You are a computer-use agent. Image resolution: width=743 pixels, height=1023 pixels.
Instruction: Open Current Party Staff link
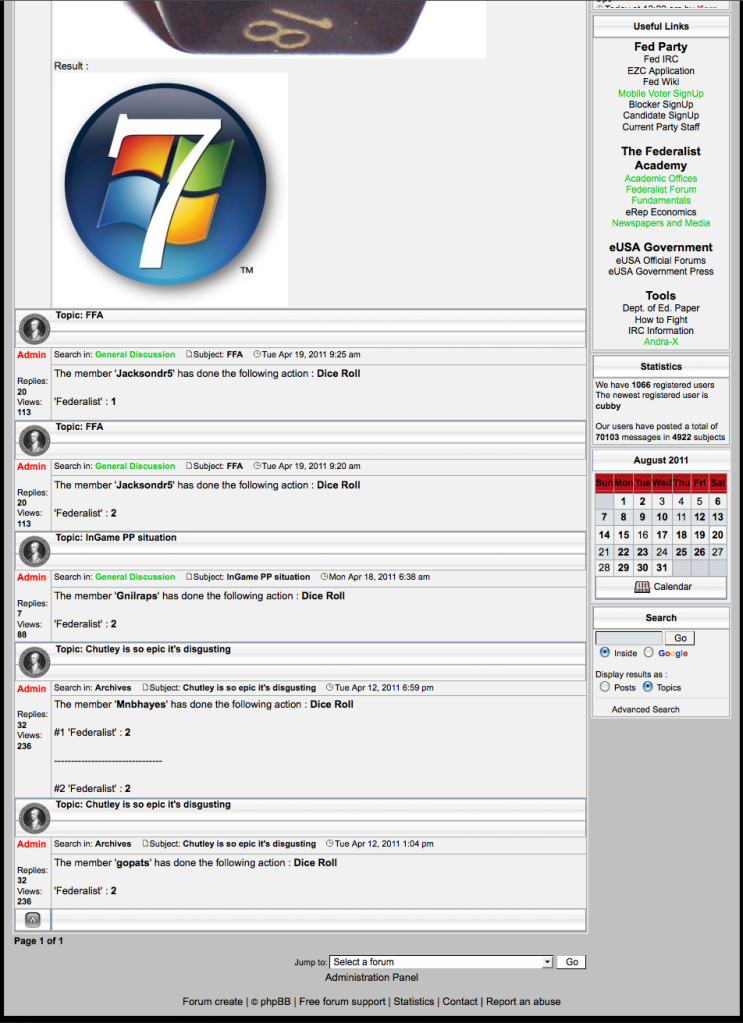pyautogui.click(x=661, y=127)
